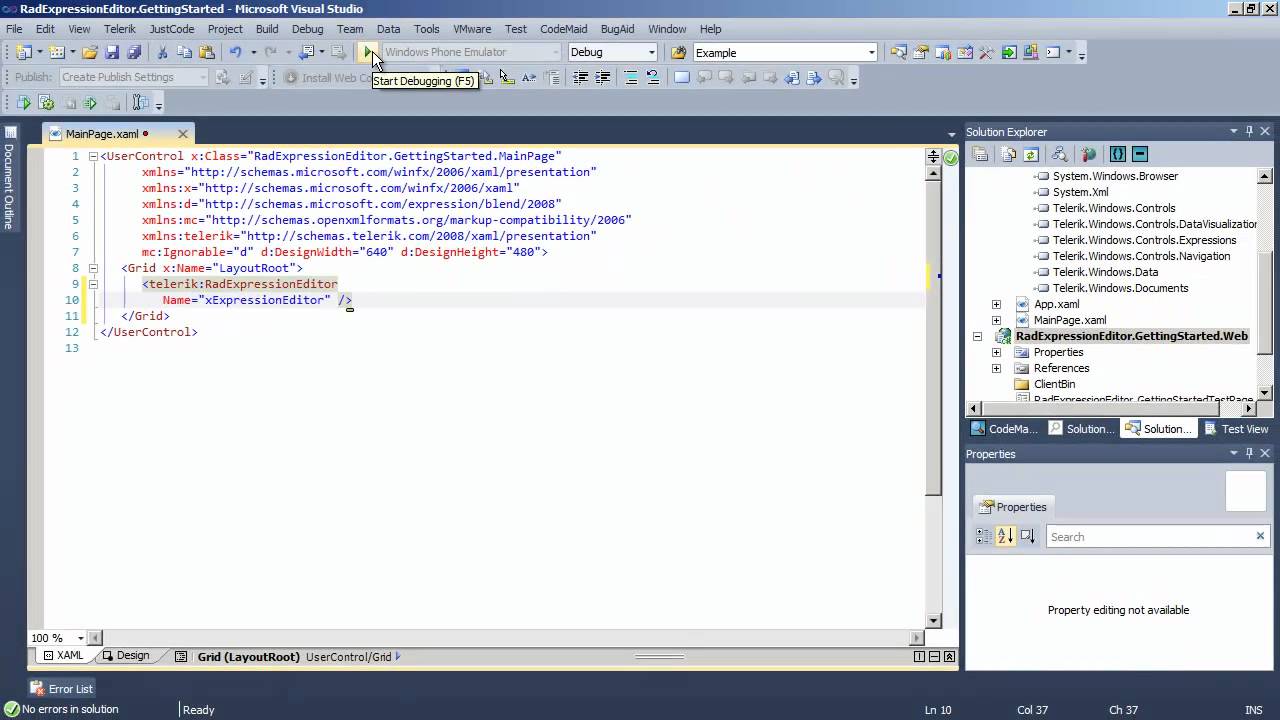Select Telerik.Windows.Controls.Navigation reference
The height and width of the screenshot is (720, 1280).
click(1141, 256)
